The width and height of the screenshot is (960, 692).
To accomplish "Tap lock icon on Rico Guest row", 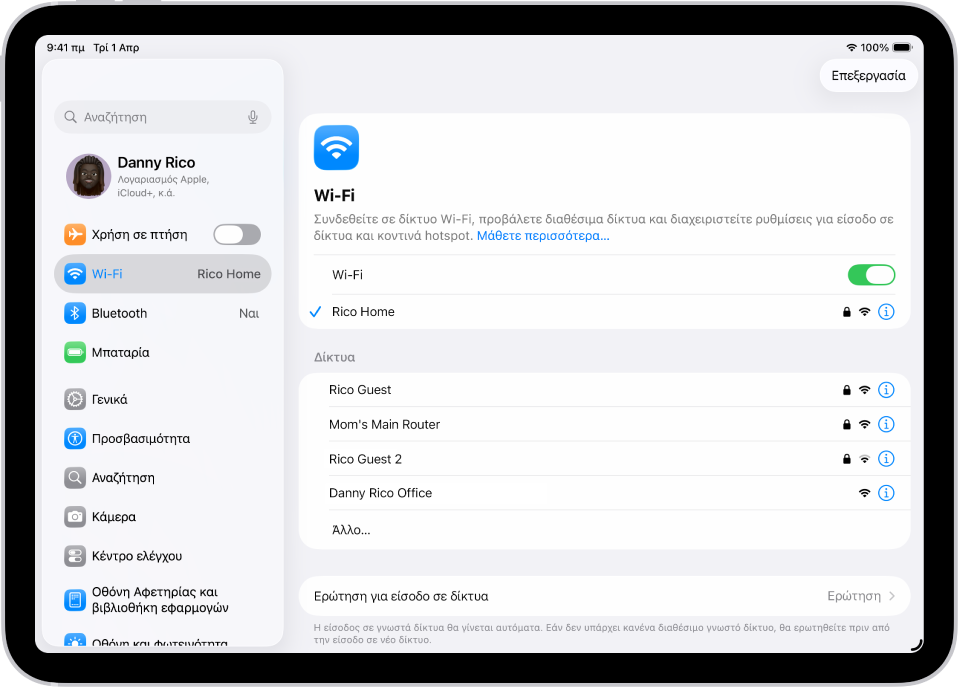I will pos(847,390).
